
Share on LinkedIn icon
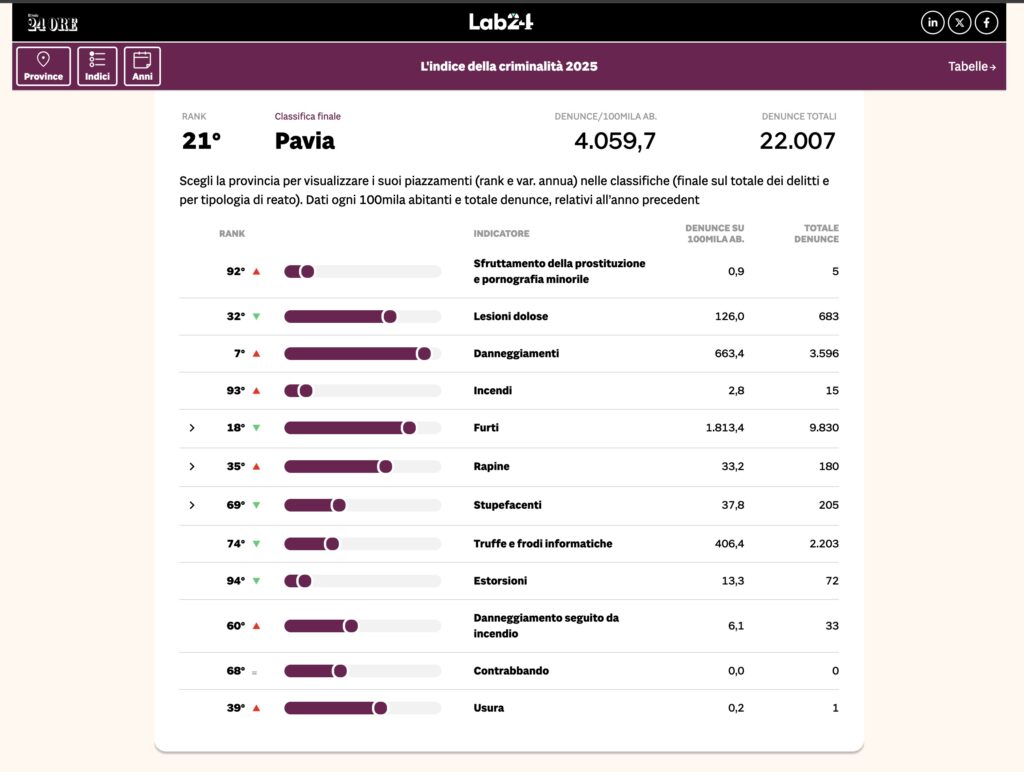(x=932, y=22)
